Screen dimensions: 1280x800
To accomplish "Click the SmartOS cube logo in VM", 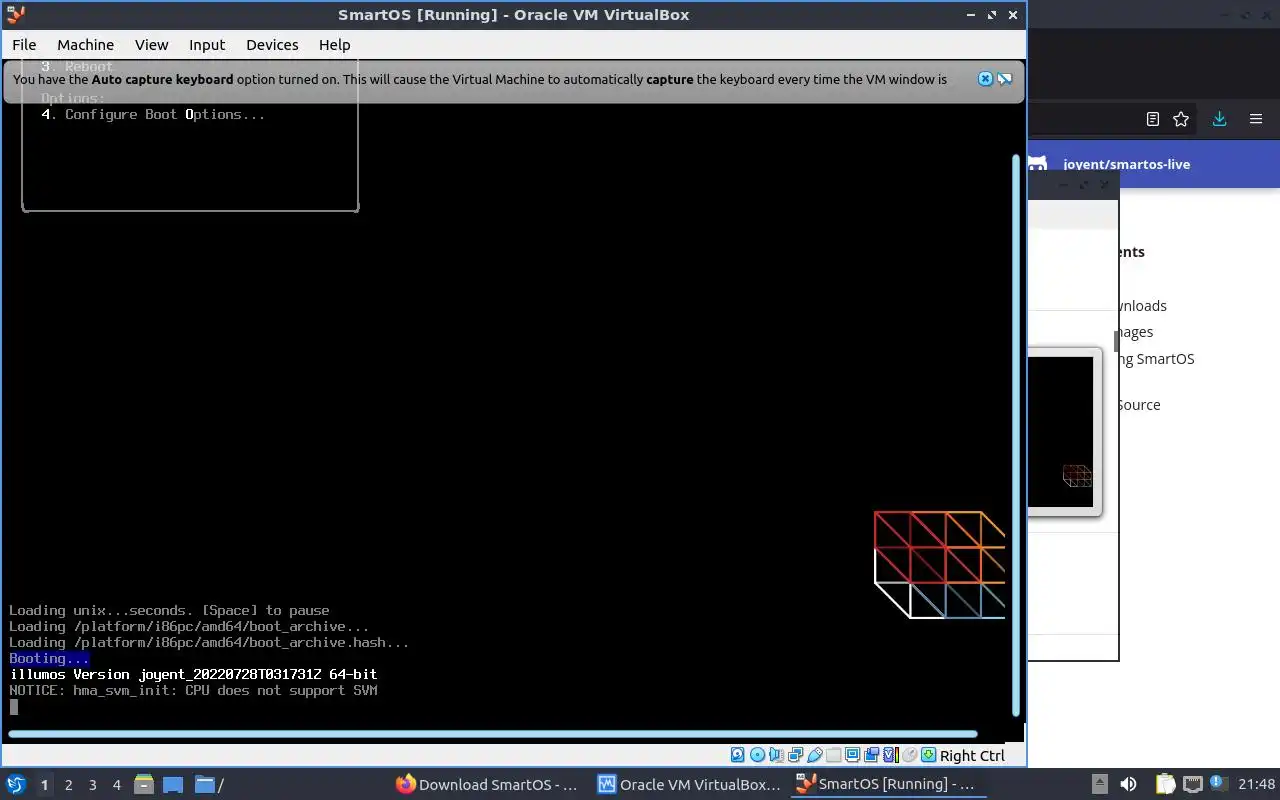I will (939, 564).
